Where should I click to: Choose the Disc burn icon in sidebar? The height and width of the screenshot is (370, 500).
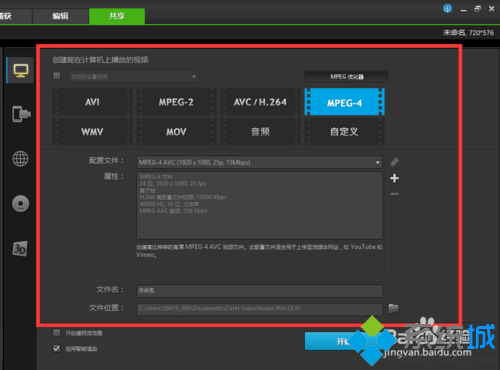tap(20, 203)
